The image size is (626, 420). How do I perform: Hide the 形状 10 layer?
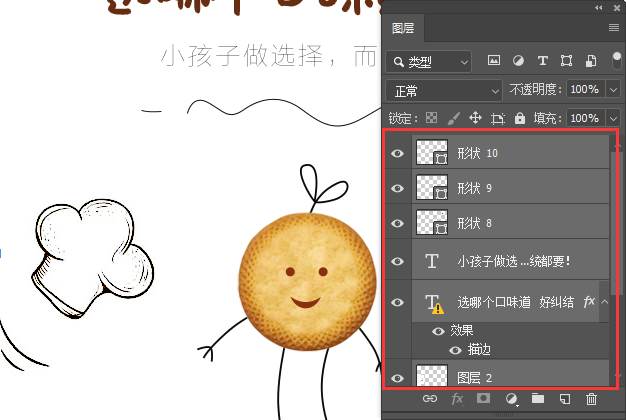[x=397, y=153]
